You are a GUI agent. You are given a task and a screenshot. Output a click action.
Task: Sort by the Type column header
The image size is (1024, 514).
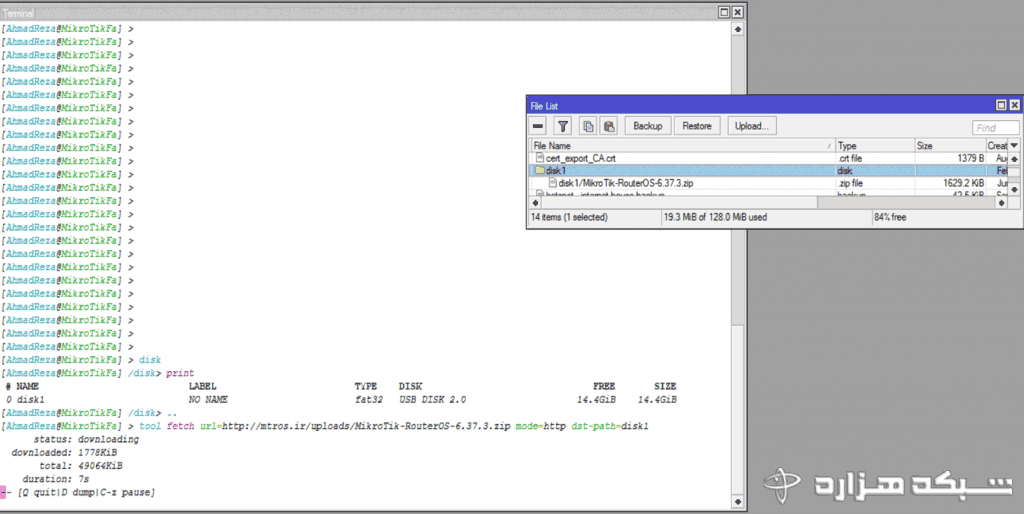[874, 146]
